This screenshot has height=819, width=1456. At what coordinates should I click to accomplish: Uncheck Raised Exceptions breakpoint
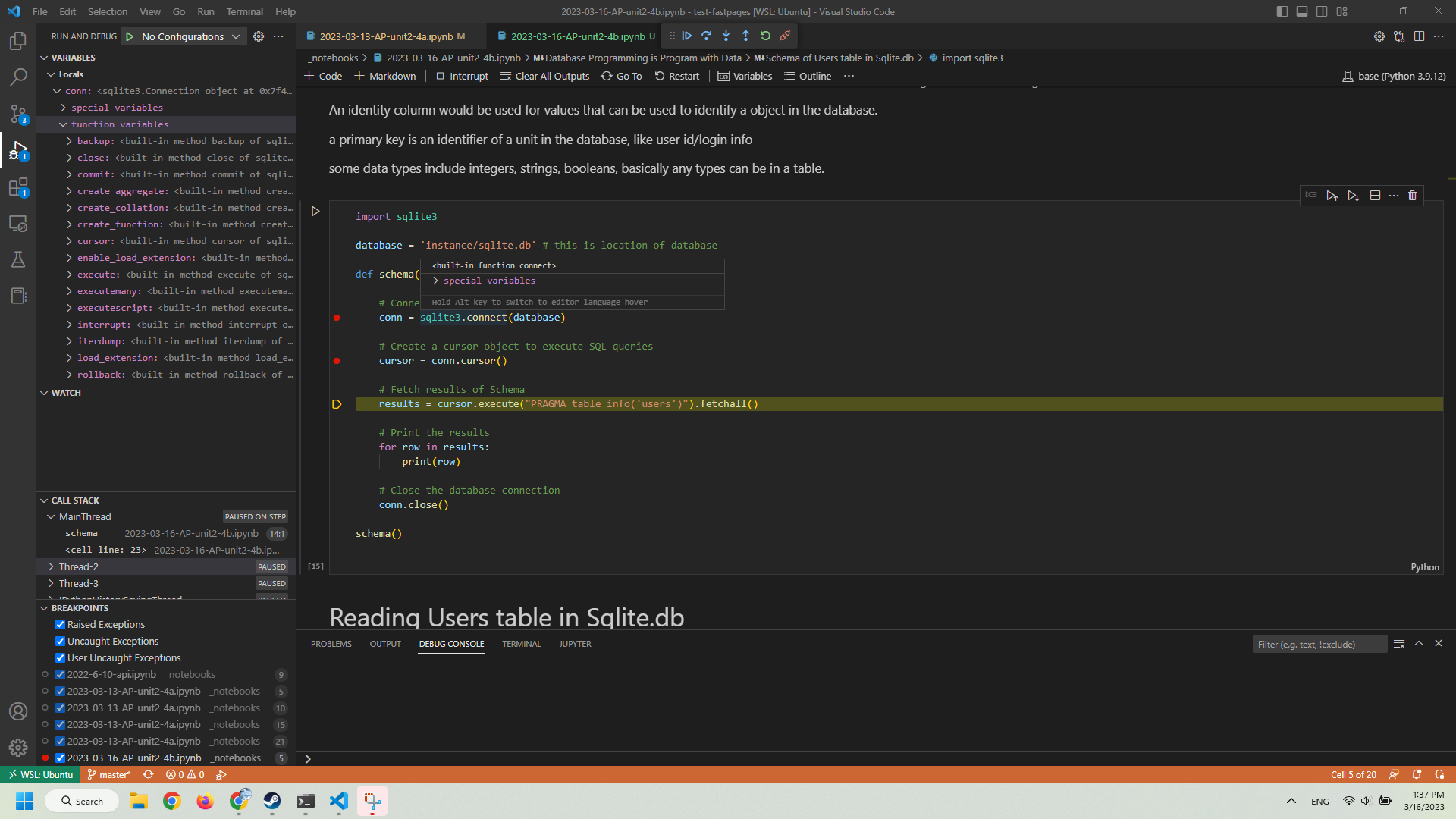click(61, 625)
